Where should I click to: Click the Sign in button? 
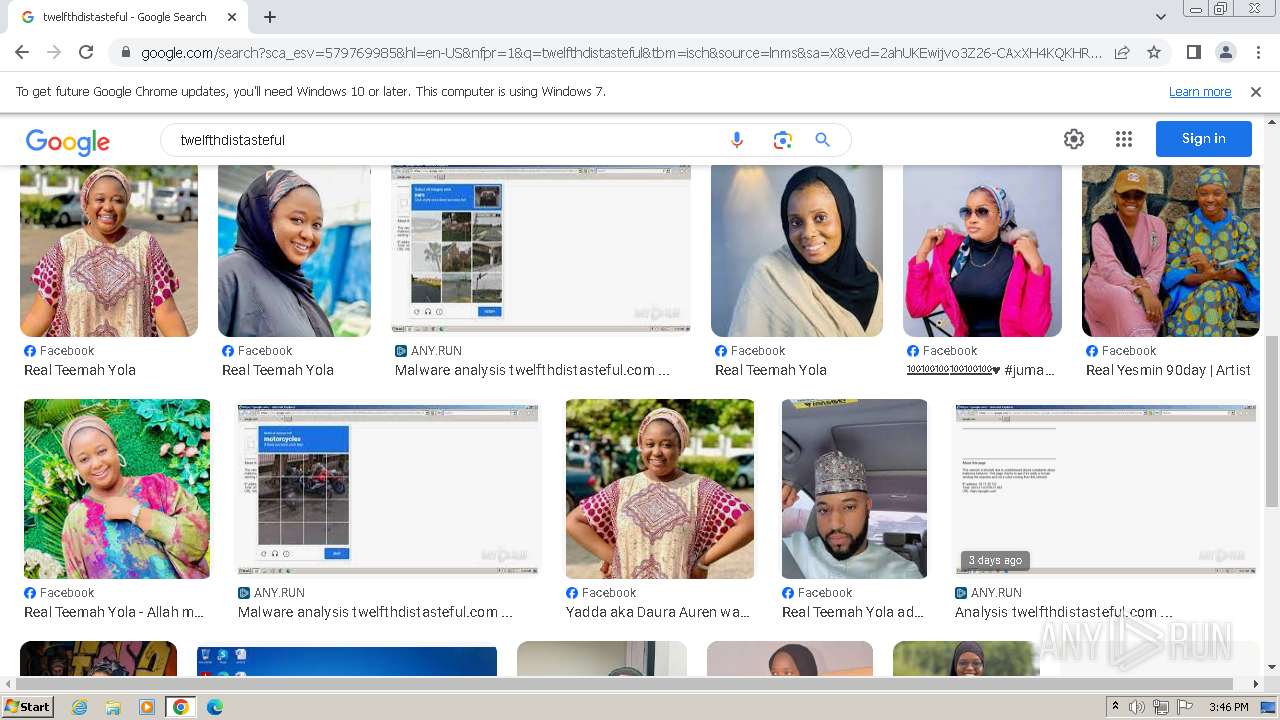point(1204,139)
